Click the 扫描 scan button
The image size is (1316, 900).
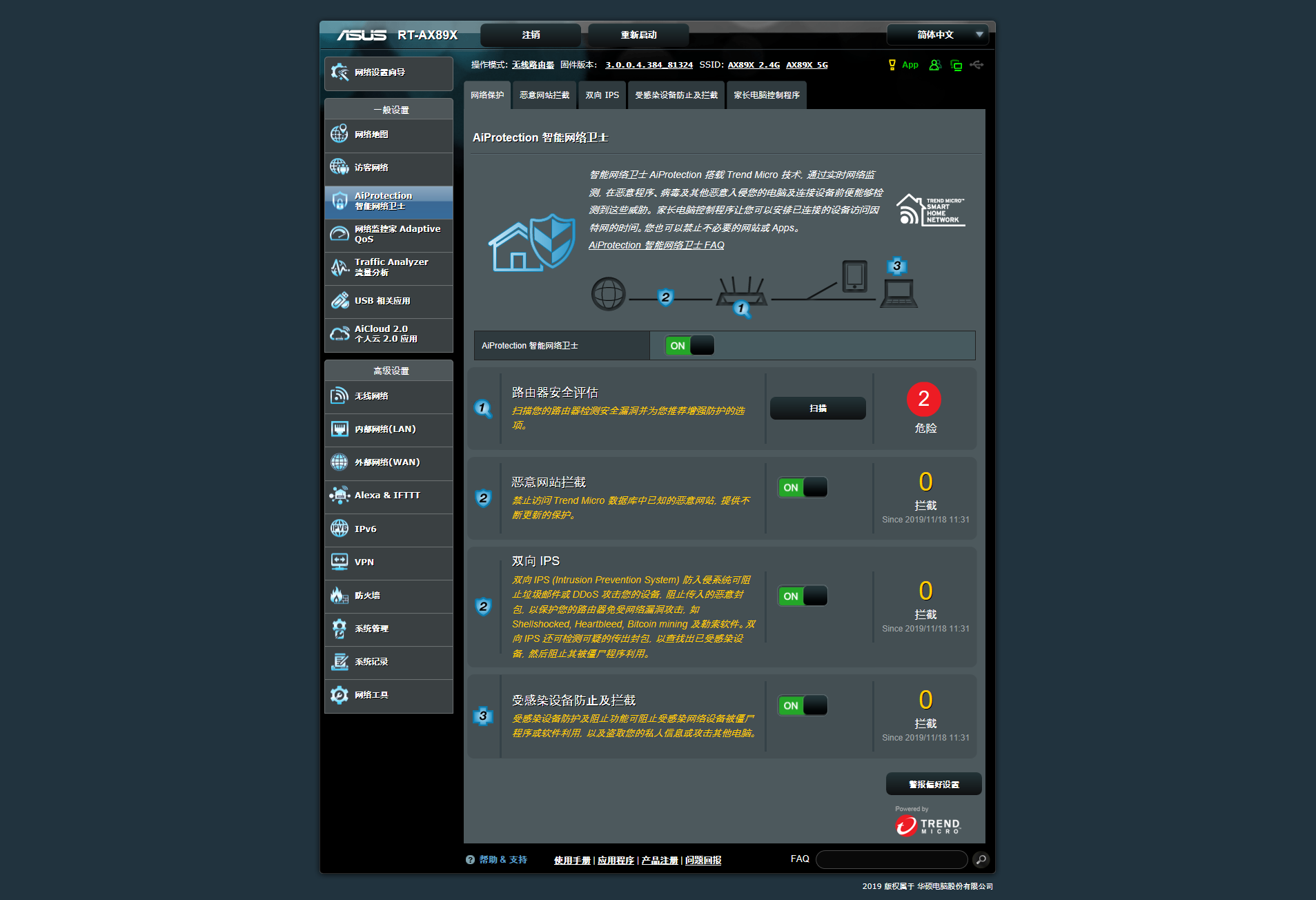coord(818,409)
